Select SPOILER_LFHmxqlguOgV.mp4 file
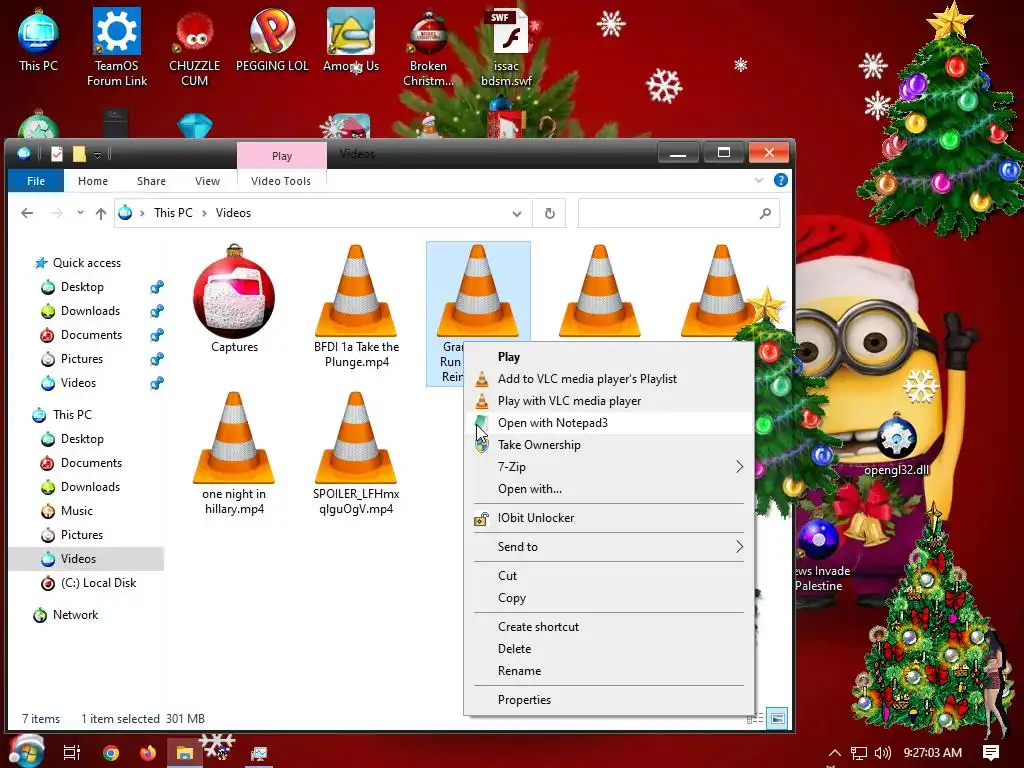 (x=356, y=453)
